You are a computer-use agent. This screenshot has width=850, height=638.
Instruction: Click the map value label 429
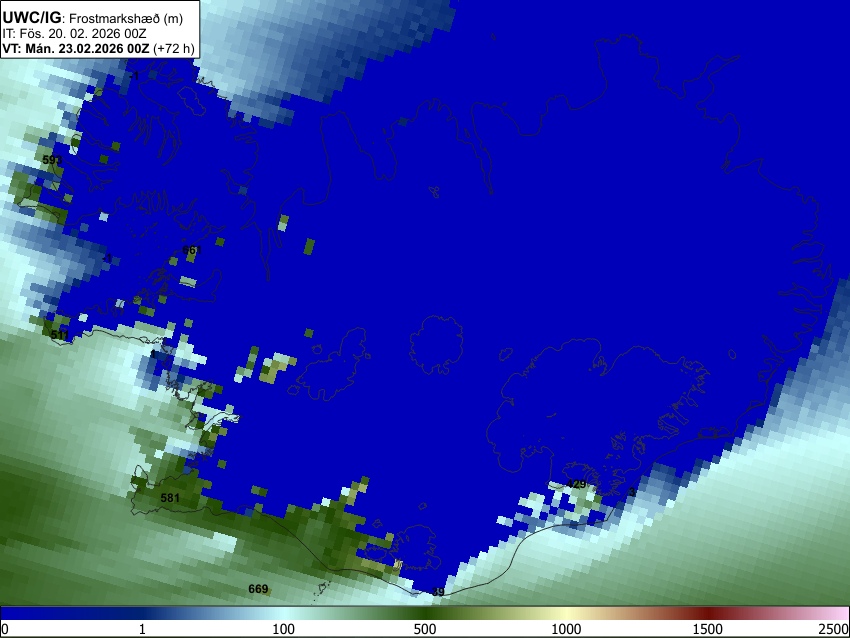point(576,484)
